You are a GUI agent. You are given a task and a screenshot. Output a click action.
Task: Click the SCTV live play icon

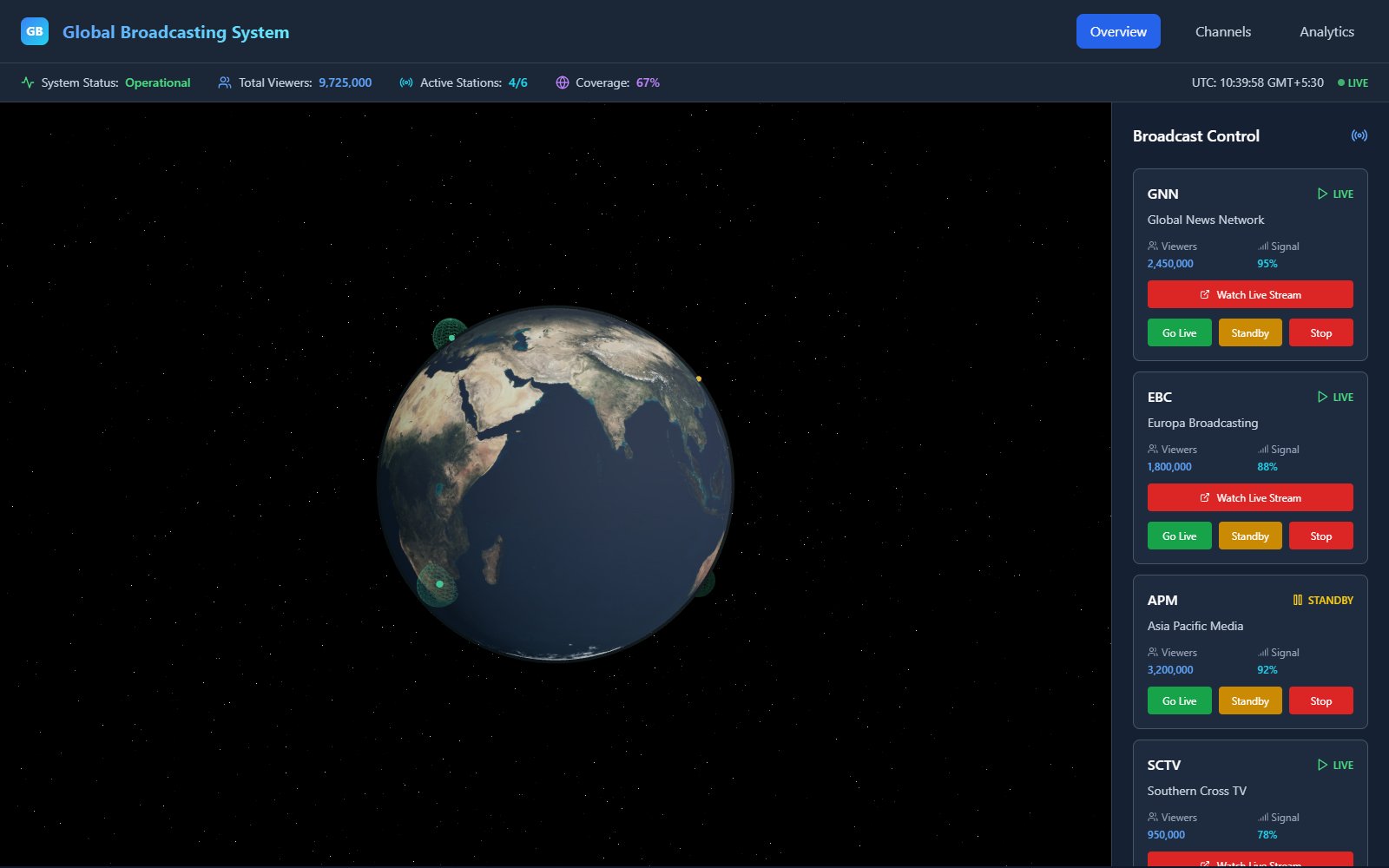tap(1322, 765)
